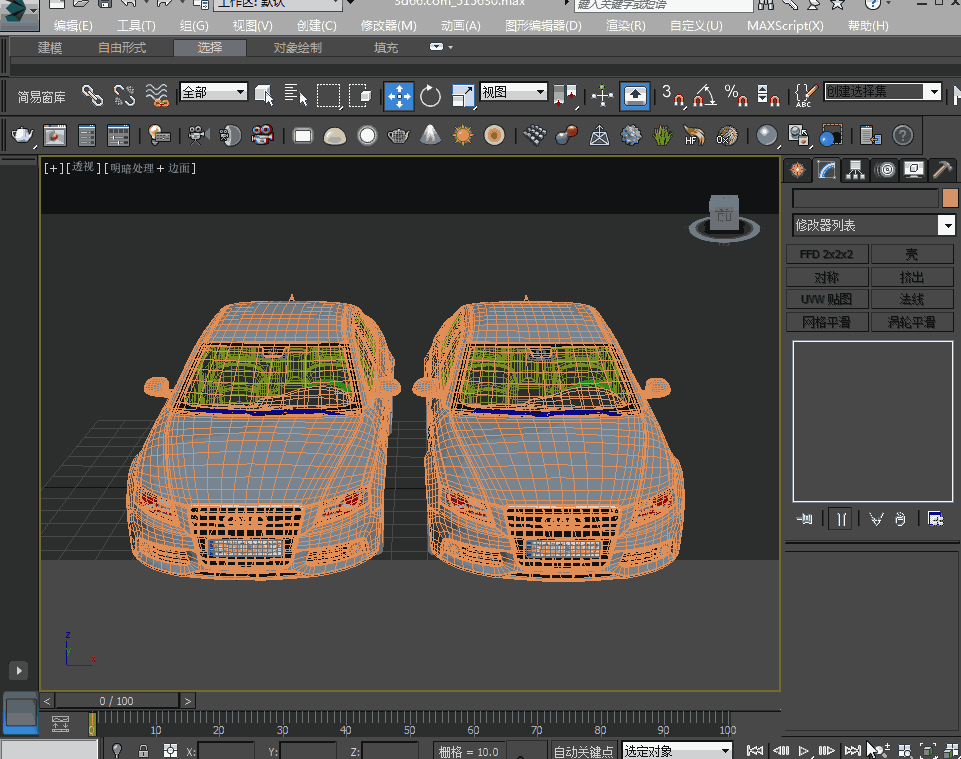Viewport: 961px width, 759px height.
Task: Apply the FFD 2x2x2 modifier button
Action: pos(826,254)
